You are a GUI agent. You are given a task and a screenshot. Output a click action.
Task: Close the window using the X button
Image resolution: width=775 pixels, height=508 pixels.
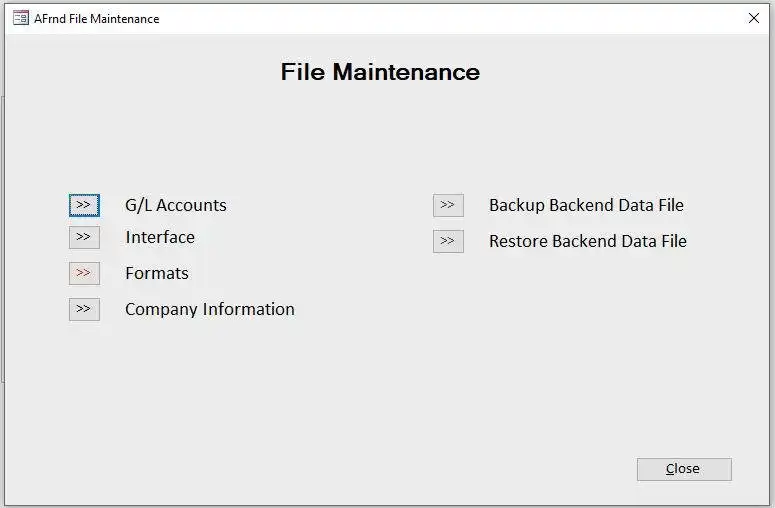754,18
